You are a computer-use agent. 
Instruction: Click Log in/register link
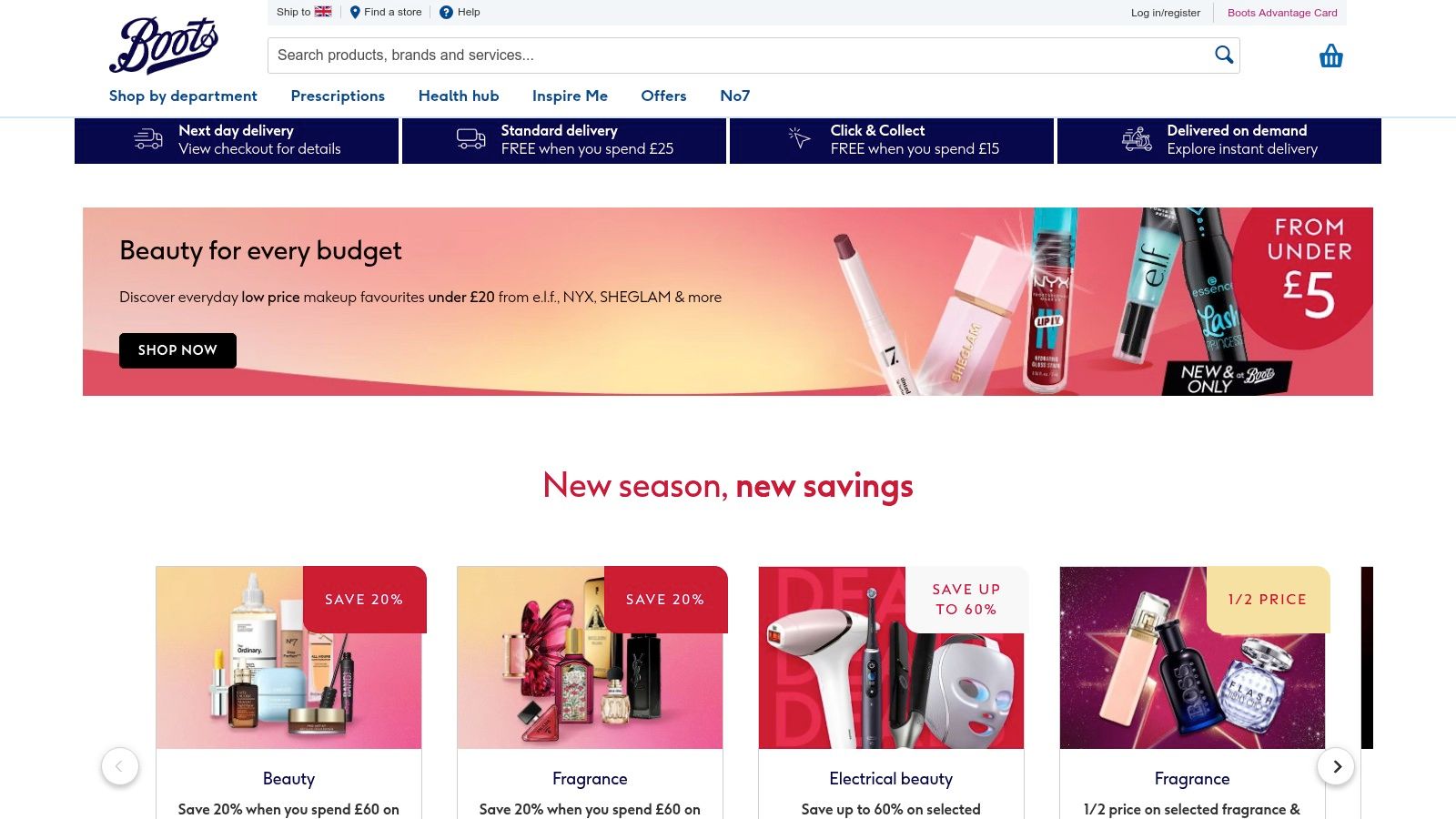point(1166,13)
